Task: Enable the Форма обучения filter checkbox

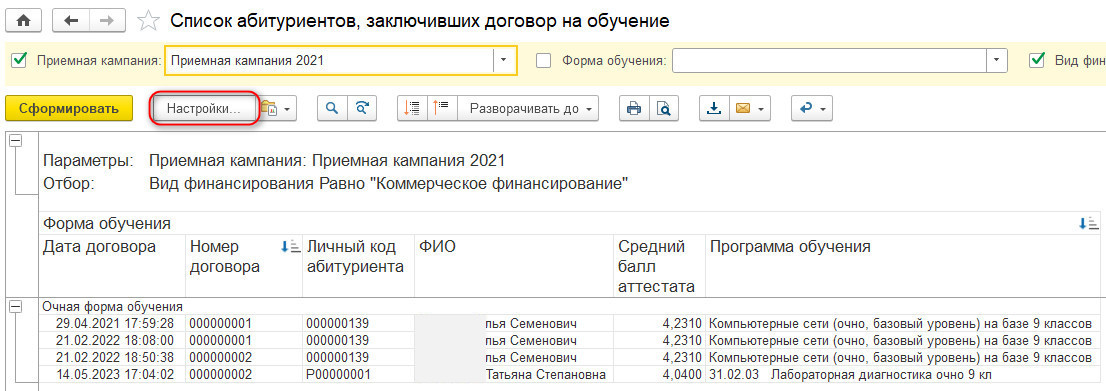Action: tap(543, 61)
